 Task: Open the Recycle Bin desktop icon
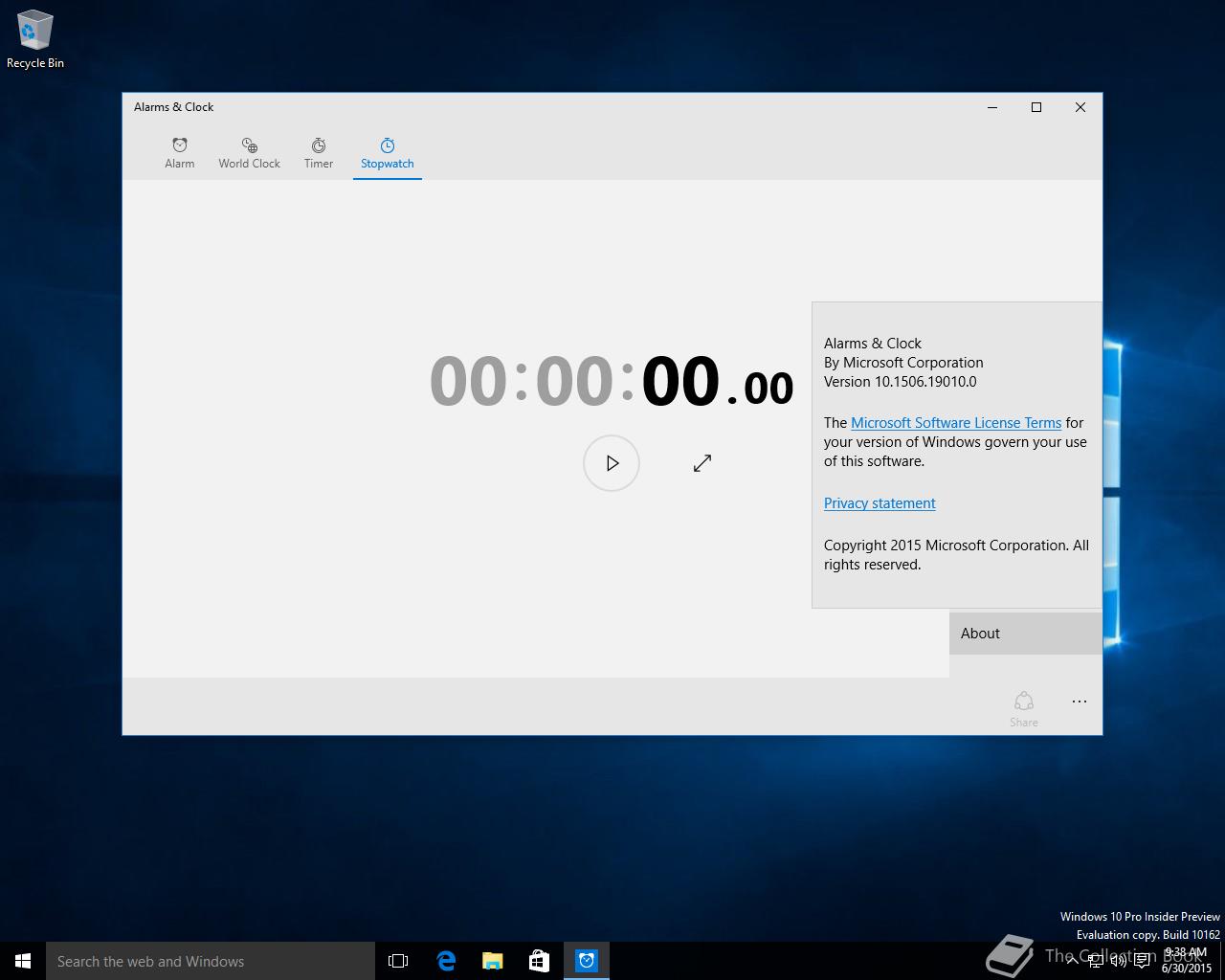[35, 40]
